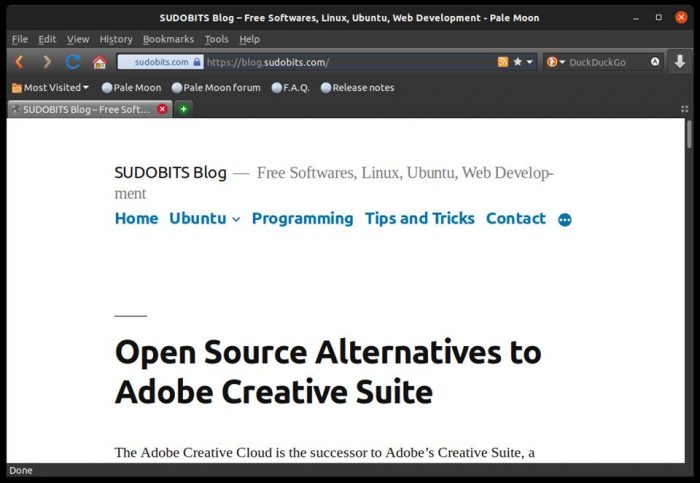Screen dimensions: 700x483
Task: Click the RSS feed icon in address bar
Action: pos(503,62)
